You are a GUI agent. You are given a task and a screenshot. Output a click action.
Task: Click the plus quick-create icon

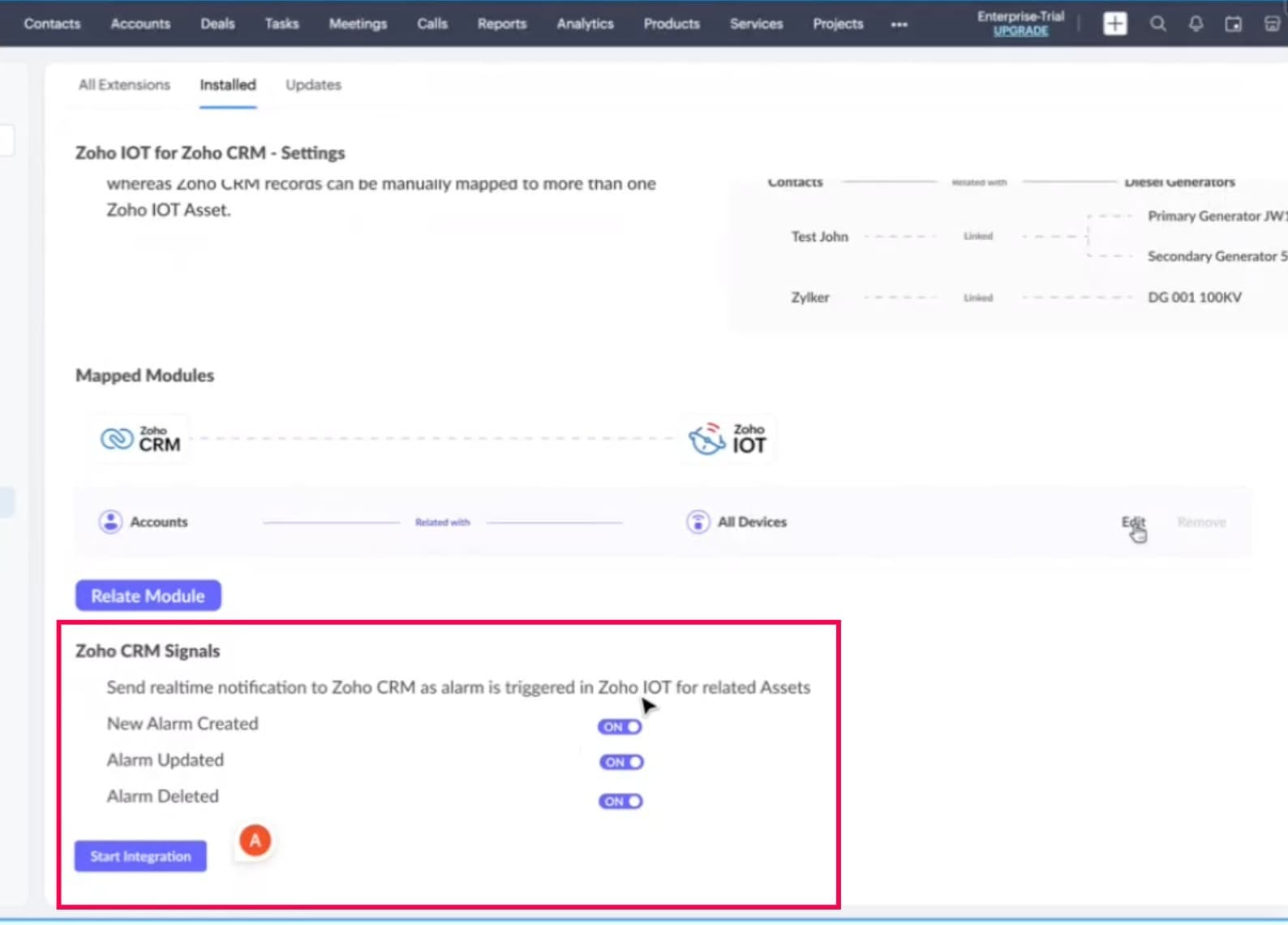pyautogui.click(x=1115, y=24)
